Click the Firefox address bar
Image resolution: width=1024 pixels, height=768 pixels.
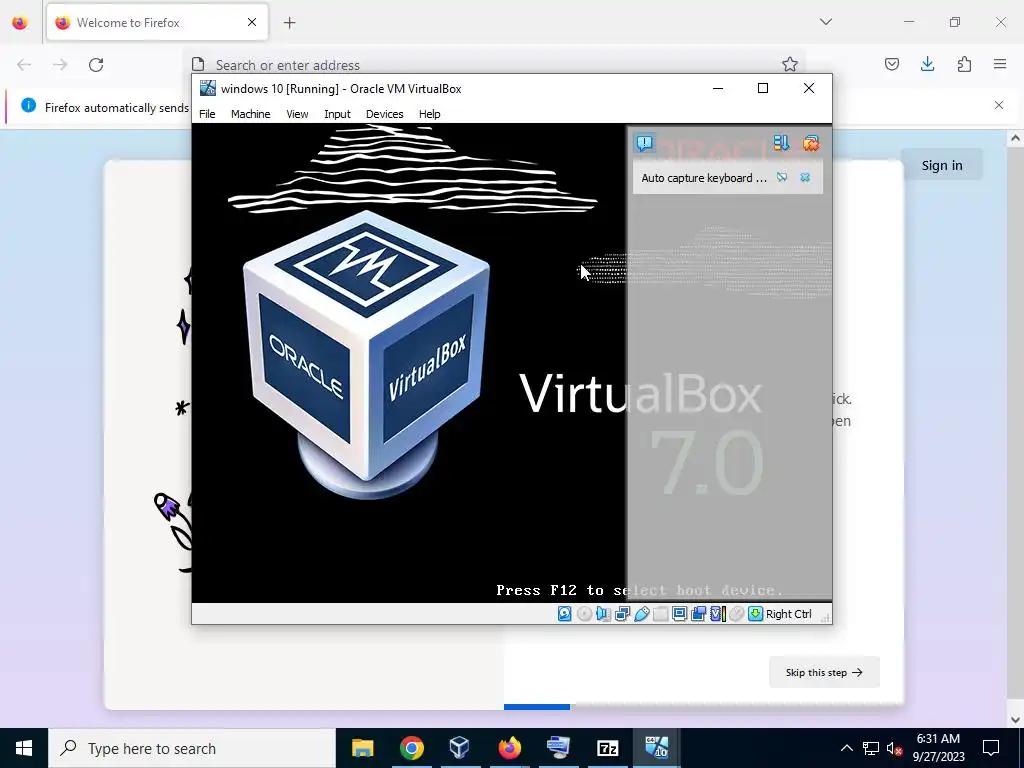coord(496,65)
